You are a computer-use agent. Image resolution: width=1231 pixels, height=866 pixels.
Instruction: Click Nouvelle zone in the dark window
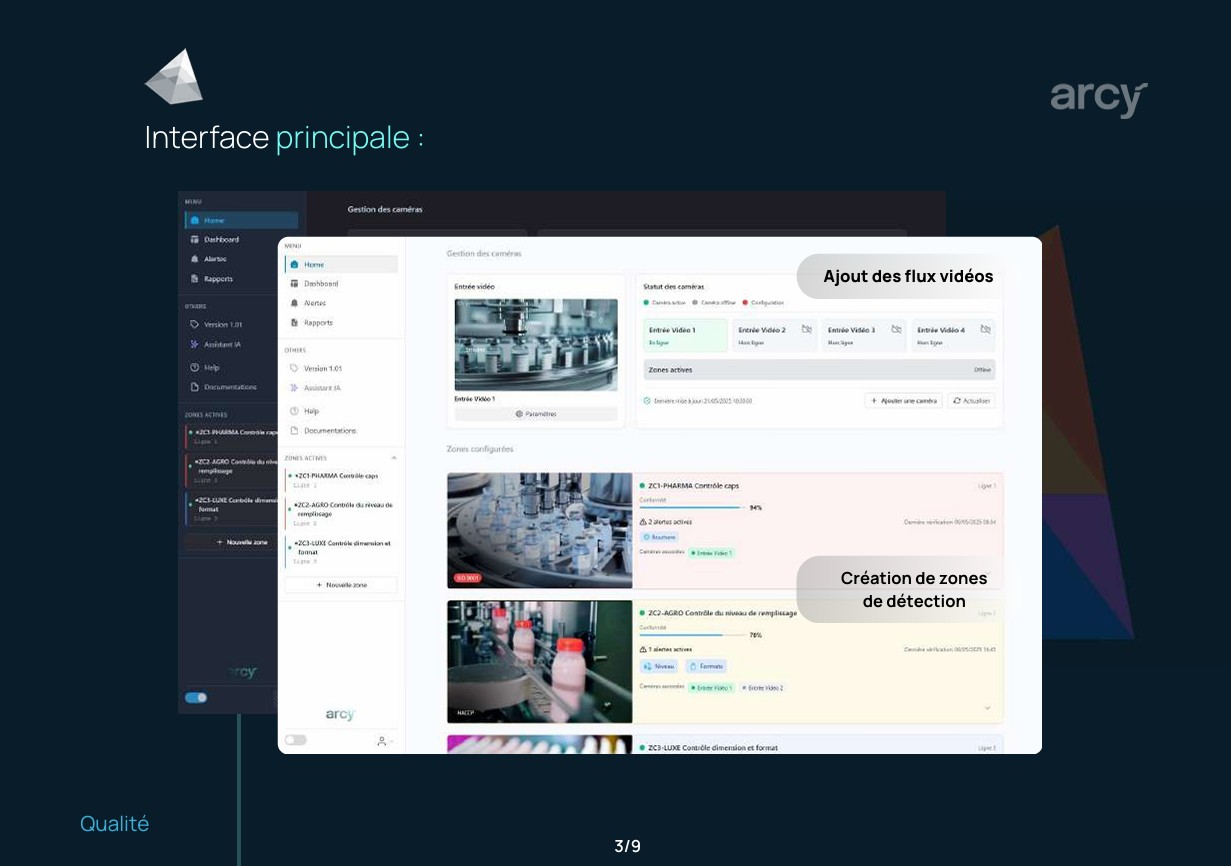point(232,542)
